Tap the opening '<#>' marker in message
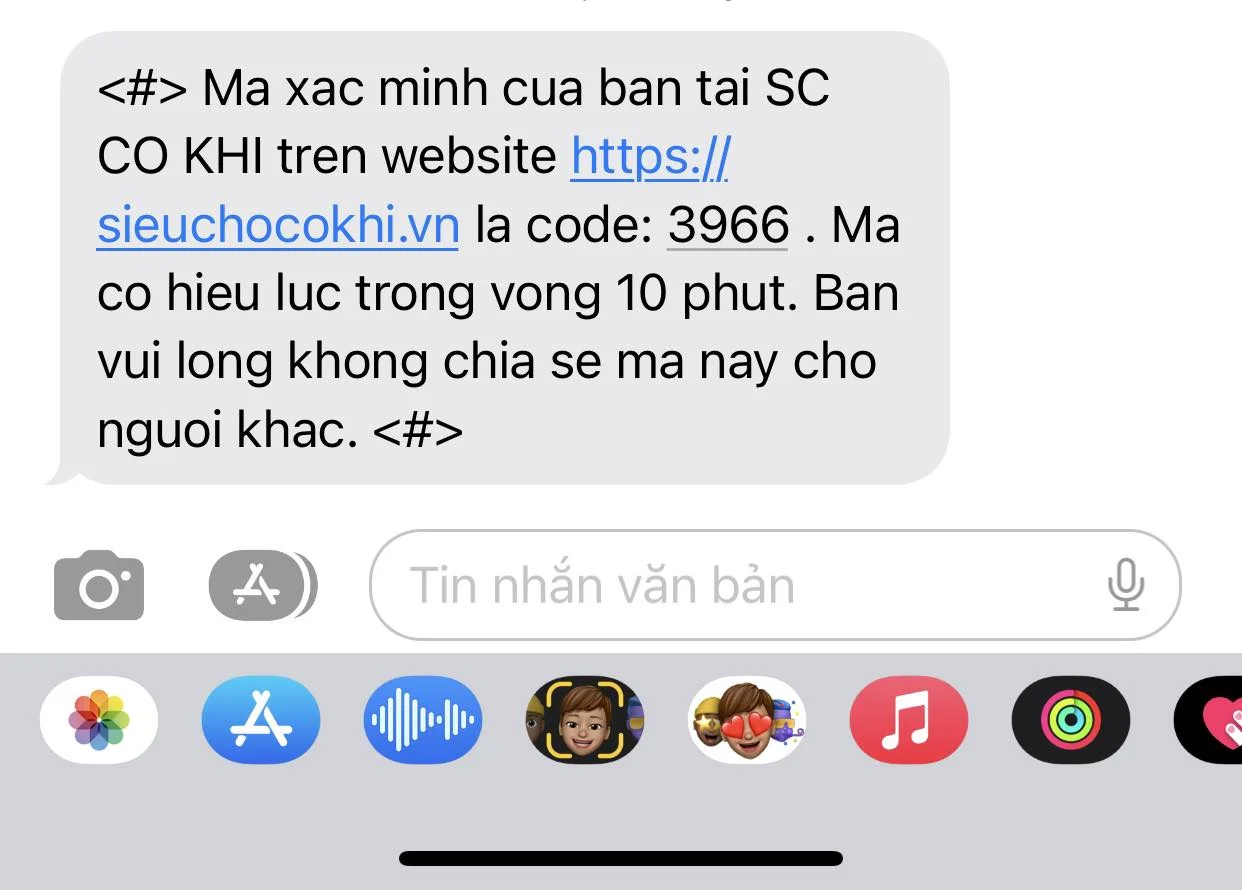This screenshot has width=1242, height=890. [x=142, y=89]
